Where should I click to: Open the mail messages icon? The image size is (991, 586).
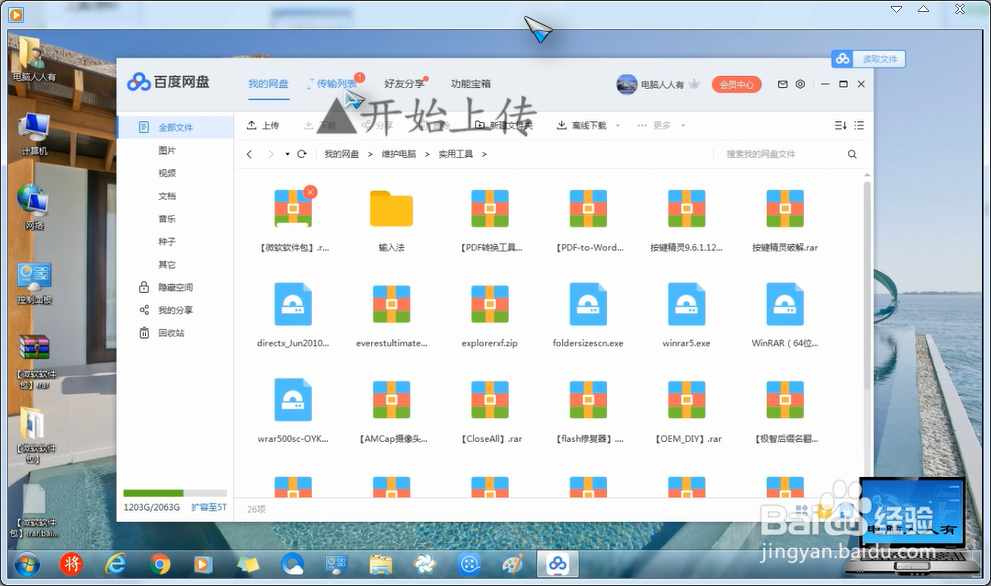782,84
